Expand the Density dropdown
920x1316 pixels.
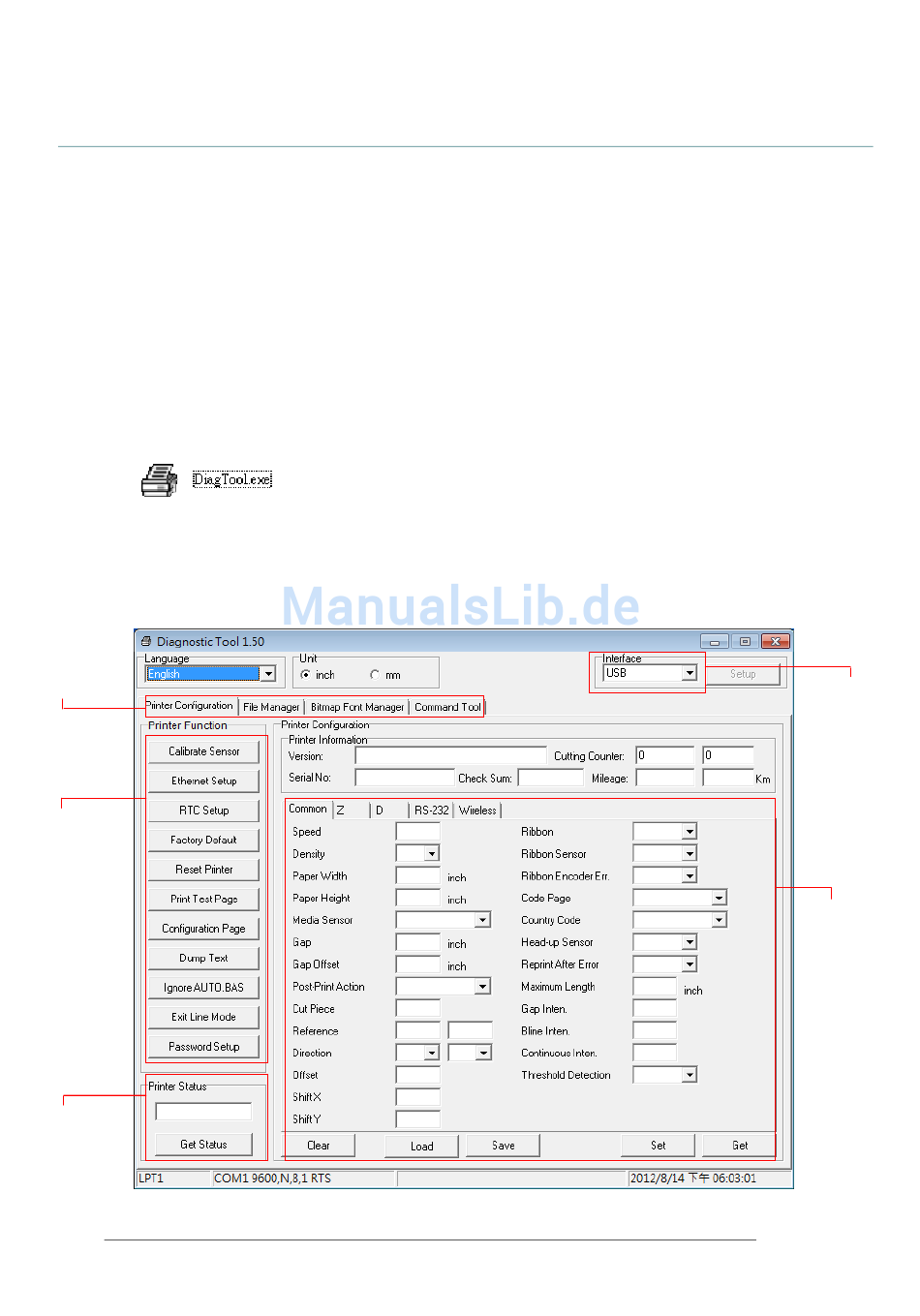pos(432,853)
